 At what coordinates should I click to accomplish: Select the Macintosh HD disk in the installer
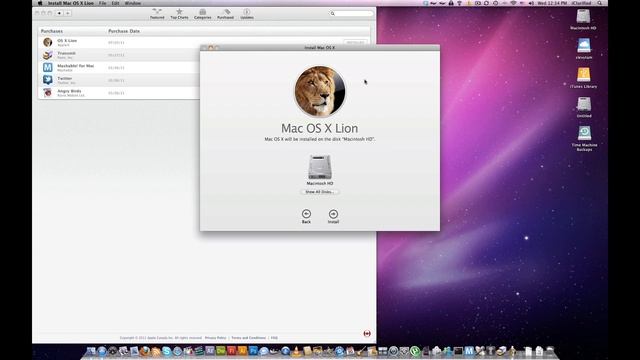(x=320, y=169)
